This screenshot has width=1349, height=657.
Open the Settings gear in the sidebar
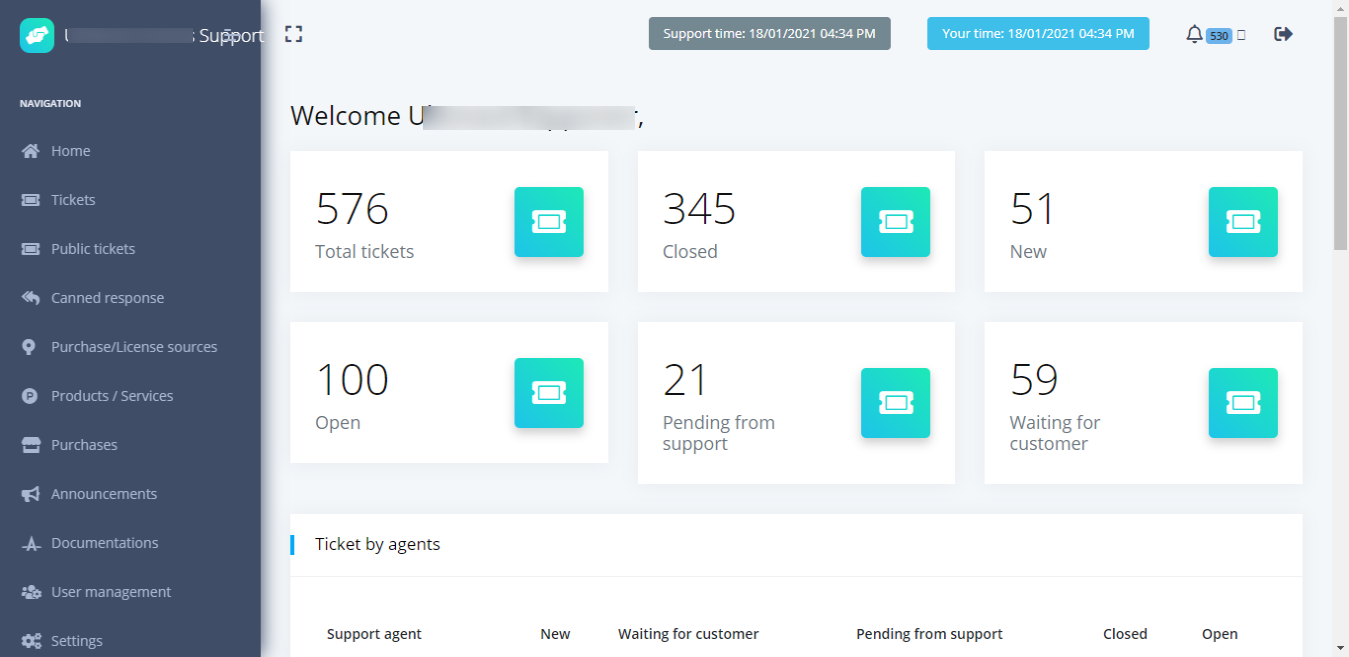(x=76, y=640)
